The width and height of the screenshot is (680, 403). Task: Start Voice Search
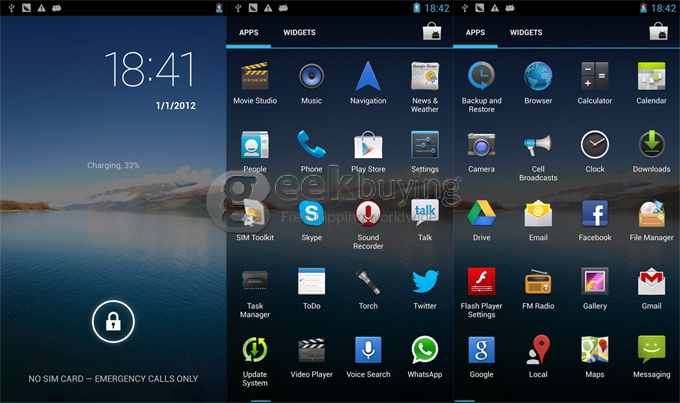tap(368, 350)
